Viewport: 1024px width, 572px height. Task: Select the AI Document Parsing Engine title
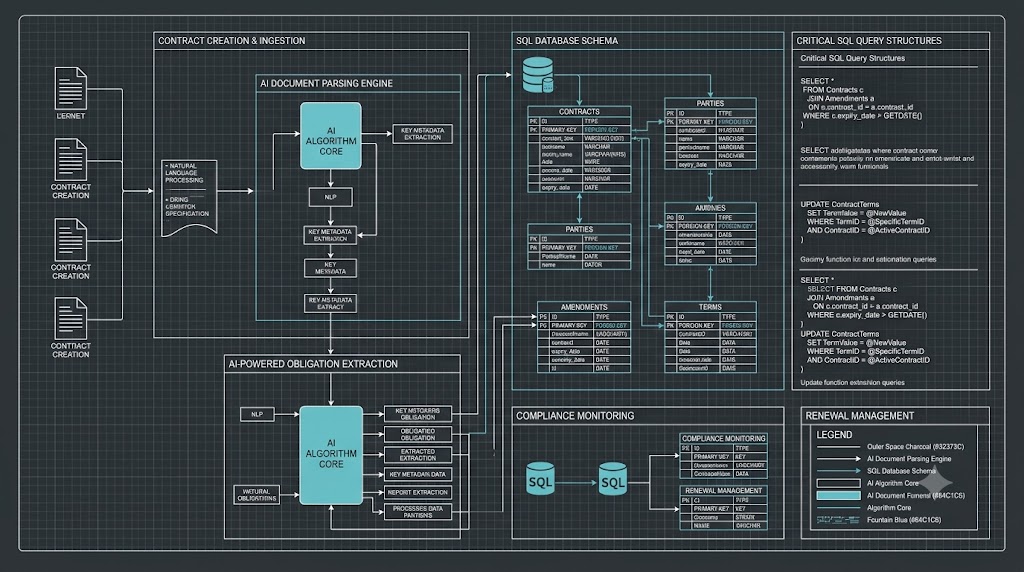[x=327, y=84]
